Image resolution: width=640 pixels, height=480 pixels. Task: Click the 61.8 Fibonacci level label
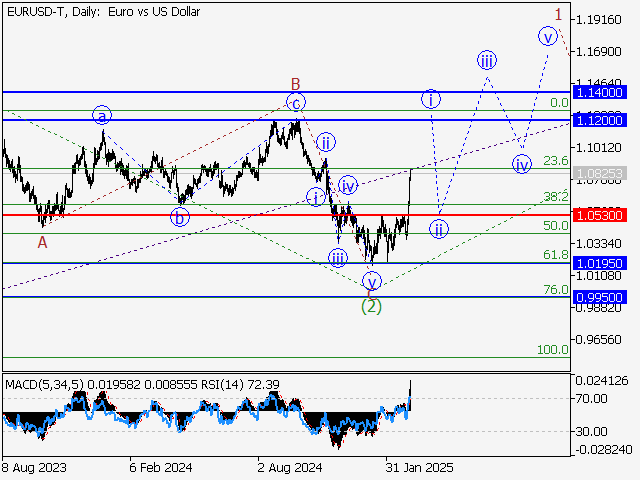555,256
